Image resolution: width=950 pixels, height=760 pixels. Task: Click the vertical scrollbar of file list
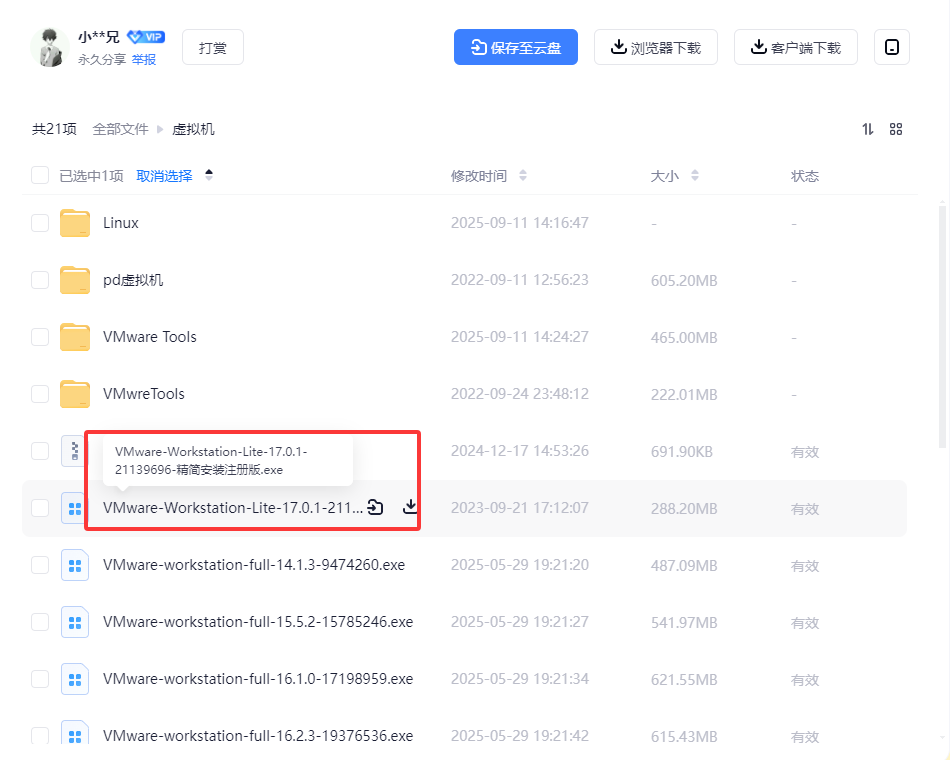click(942, 327)
